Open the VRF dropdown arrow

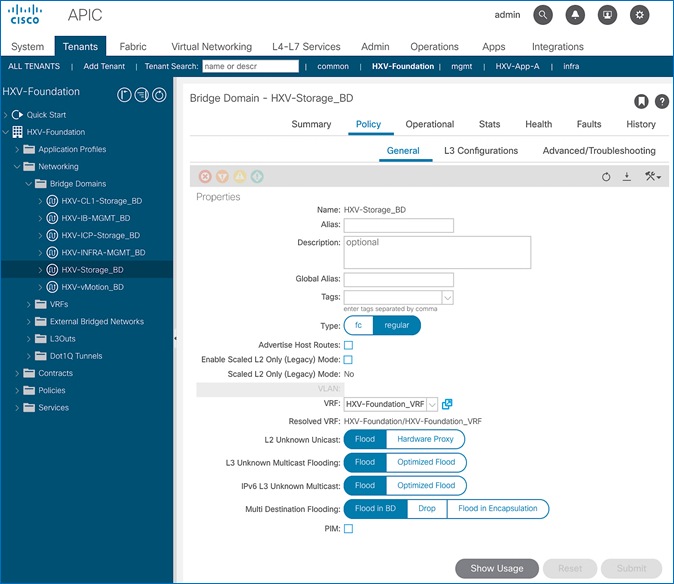[x=432, y=404]
